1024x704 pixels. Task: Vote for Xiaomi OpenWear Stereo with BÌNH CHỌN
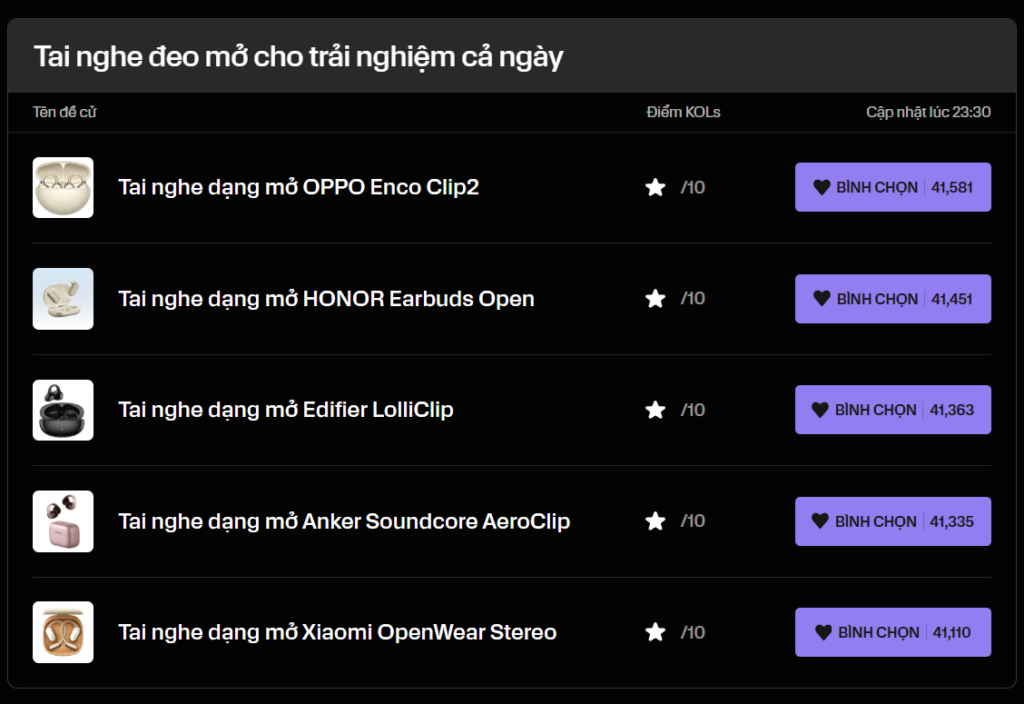coord(893,633)
